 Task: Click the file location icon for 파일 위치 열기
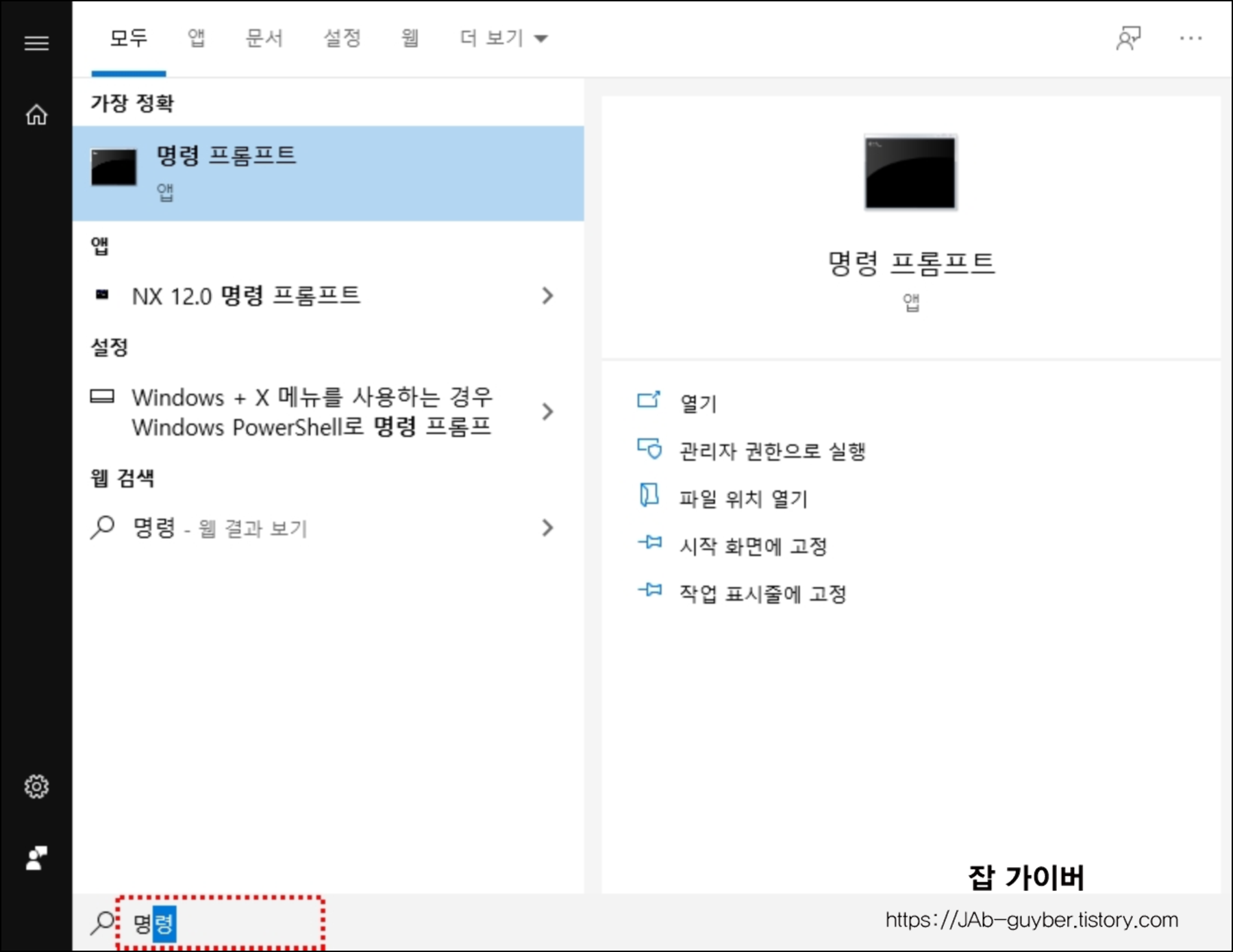coord(649,494)
